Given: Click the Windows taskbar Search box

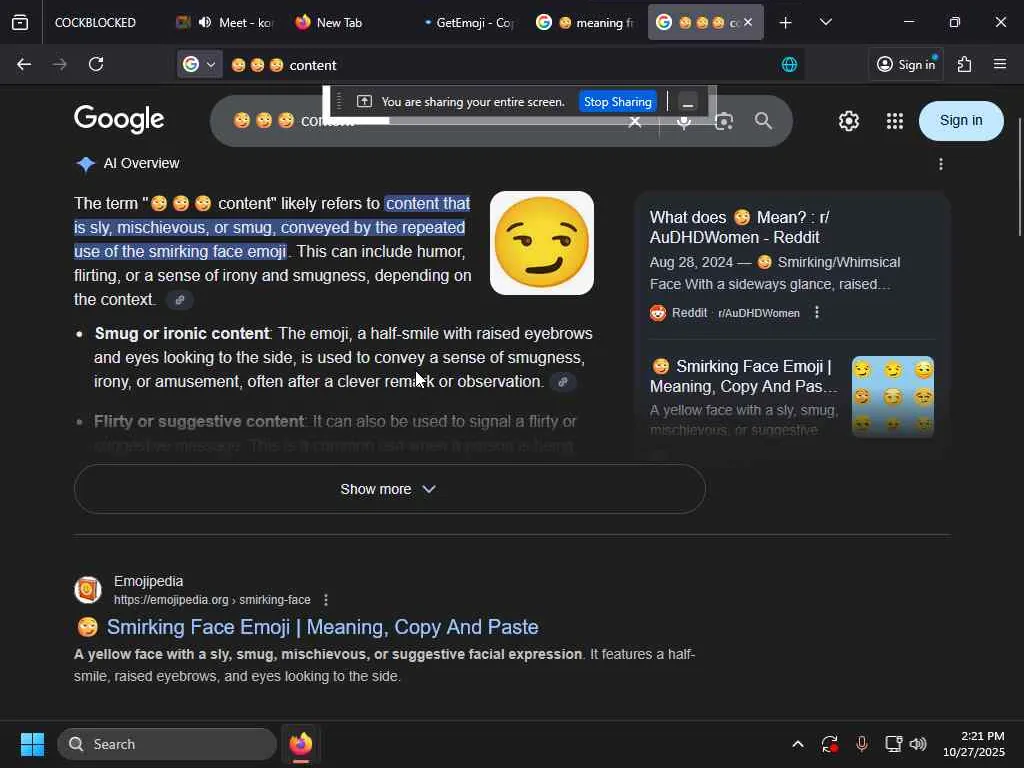Looking at the screenshot, I should pos(167,744).
